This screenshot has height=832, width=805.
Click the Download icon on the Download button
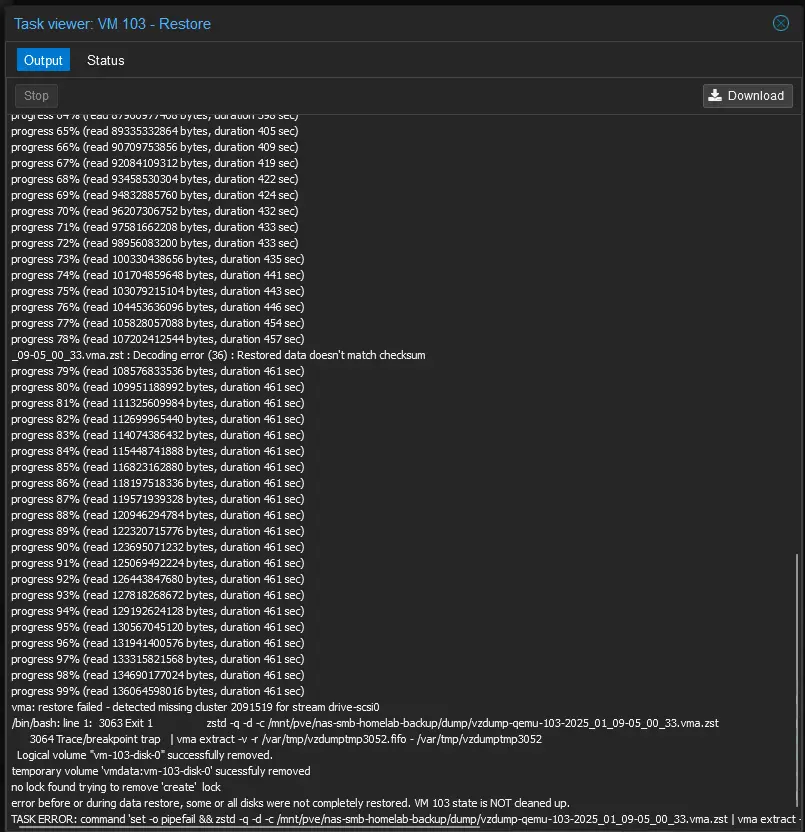[x=715, y=96]
